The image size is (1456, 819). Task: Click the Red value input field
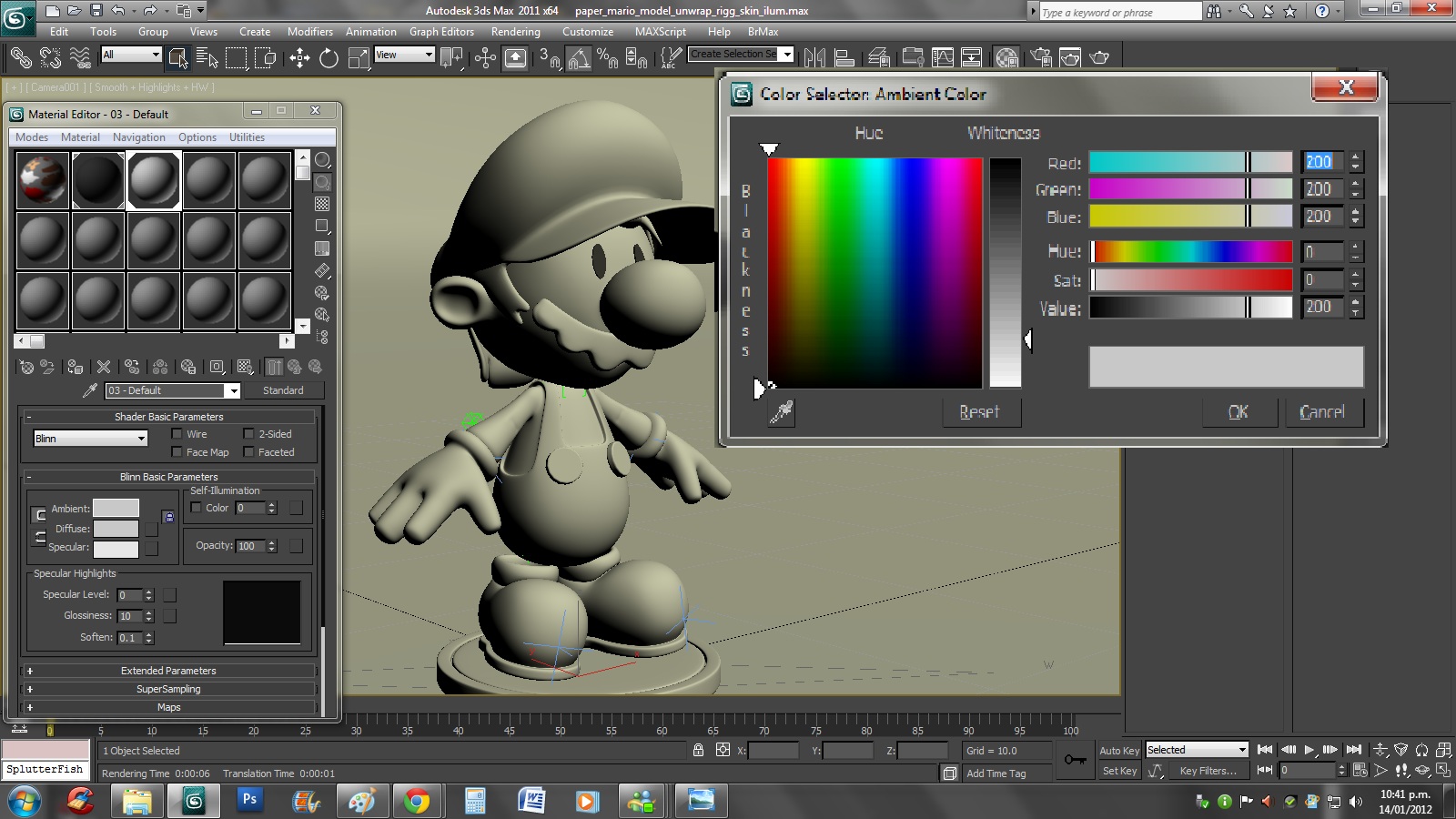[1322, 162]
